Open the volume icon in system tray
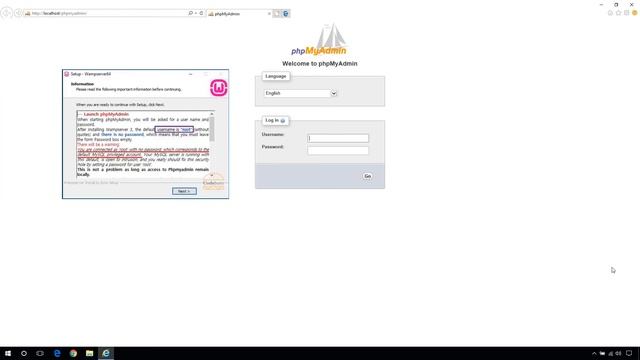 [x=618, y=353]
